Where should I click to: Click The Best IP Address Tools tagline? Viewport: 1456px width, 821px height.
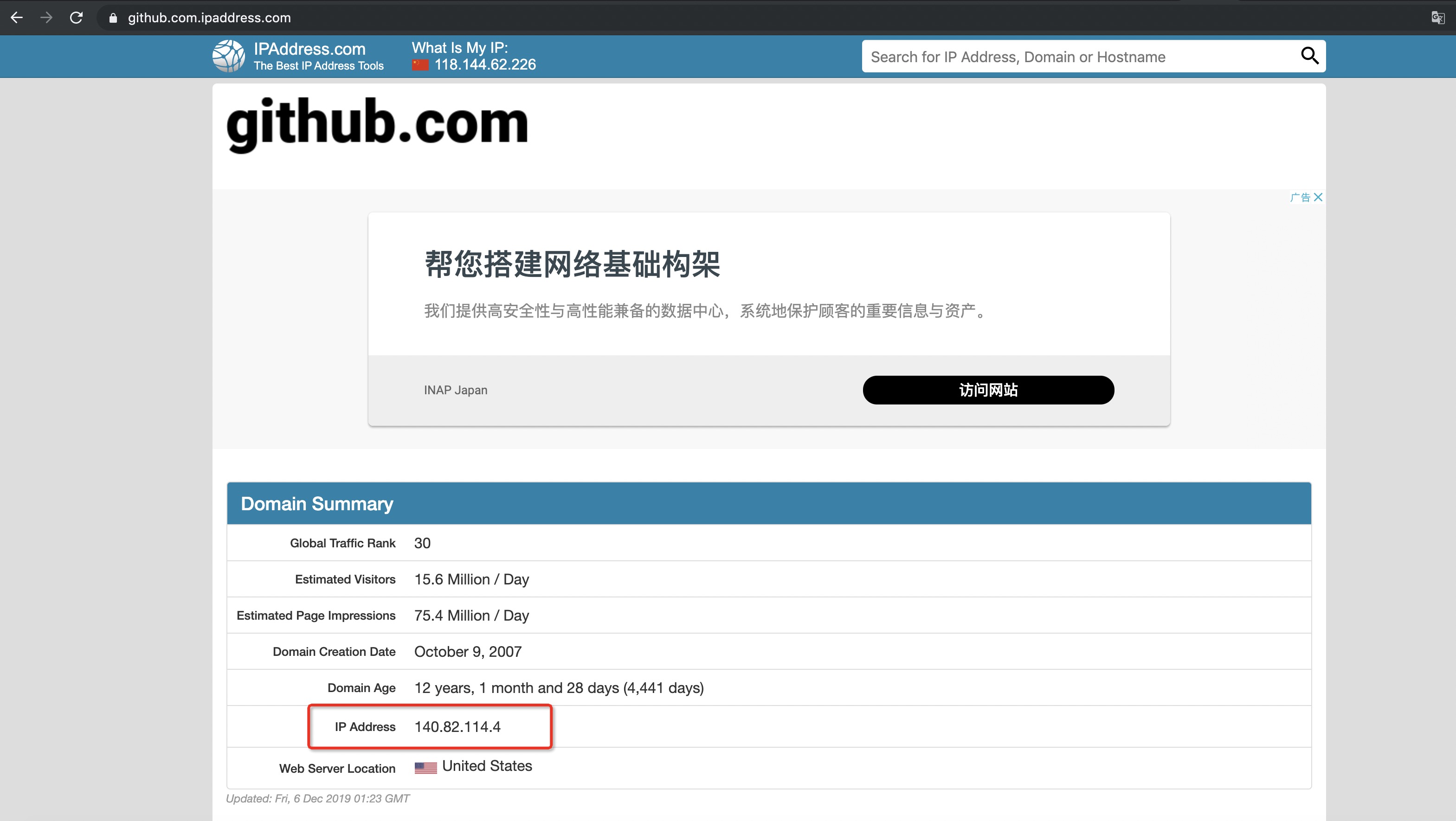tap(319, 65)
